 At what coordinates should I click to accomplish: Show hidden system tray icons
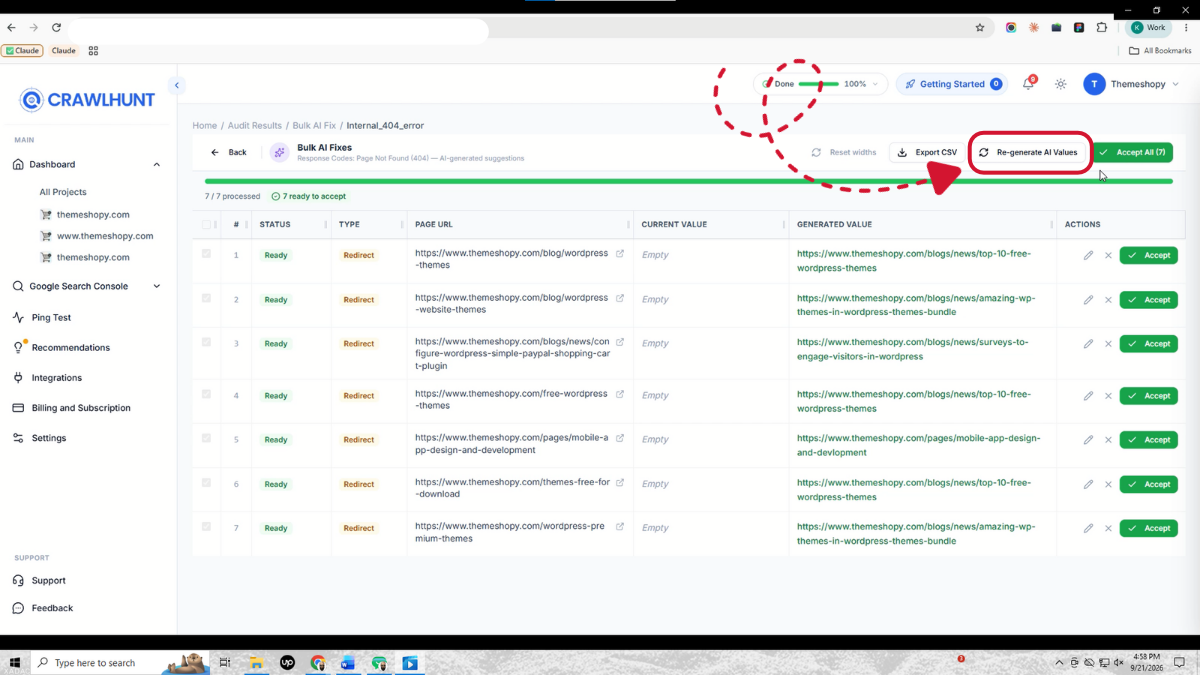1059,663
